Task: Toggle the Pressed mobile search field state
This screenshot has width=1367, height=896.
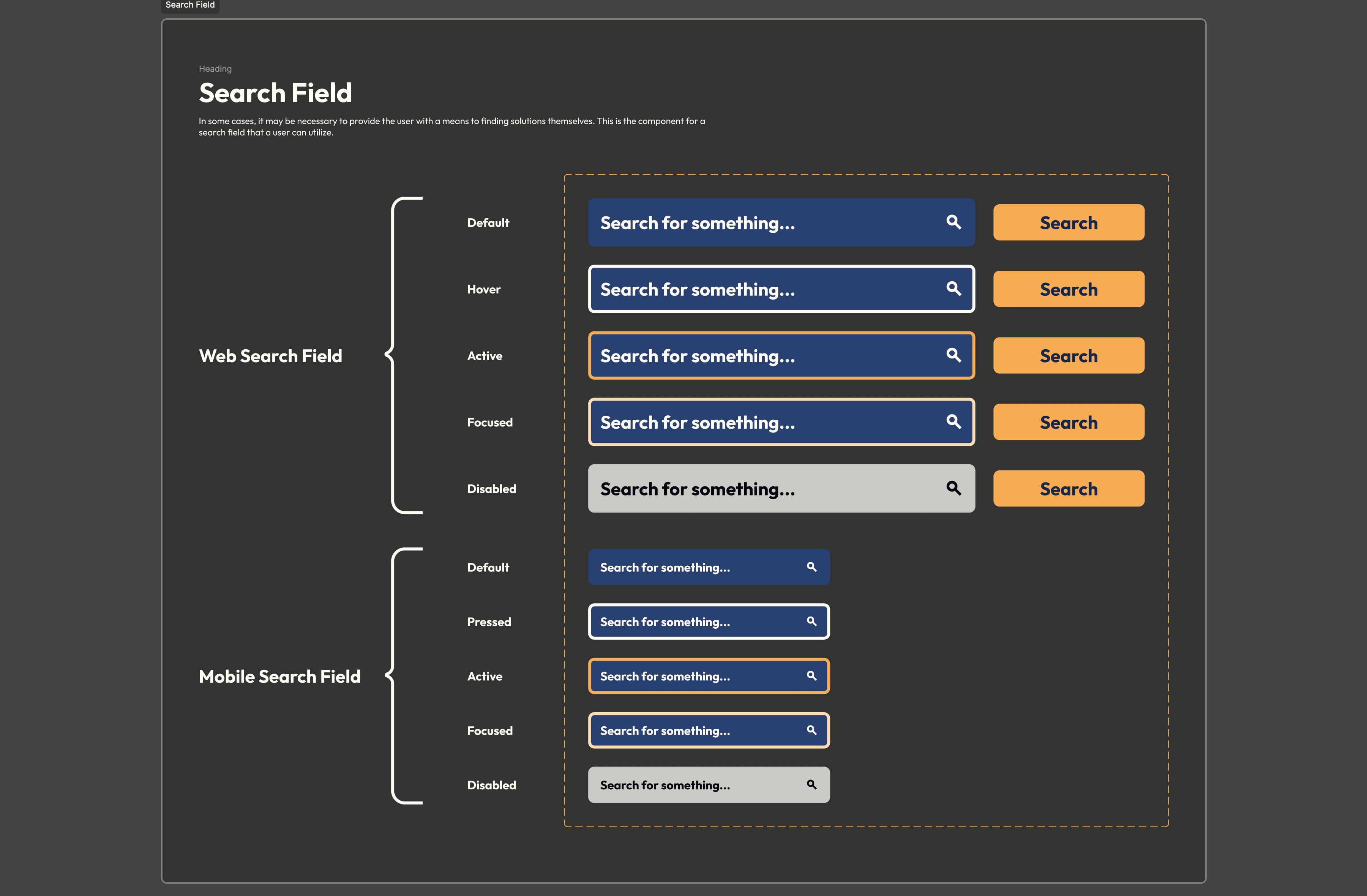Action: tap(707, 621)
